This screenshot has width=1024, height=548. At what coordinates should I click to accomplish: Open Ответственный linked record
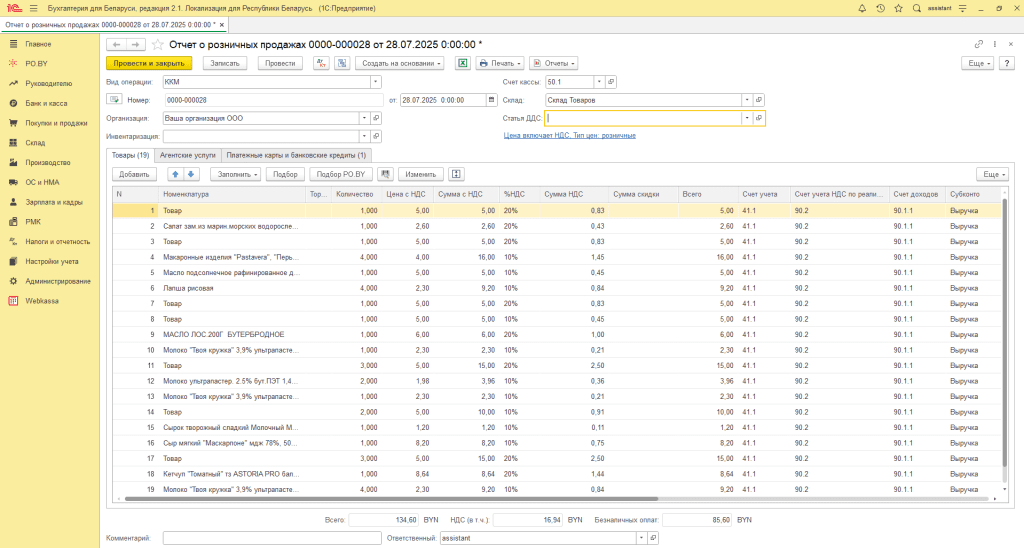tap(653, 538)
